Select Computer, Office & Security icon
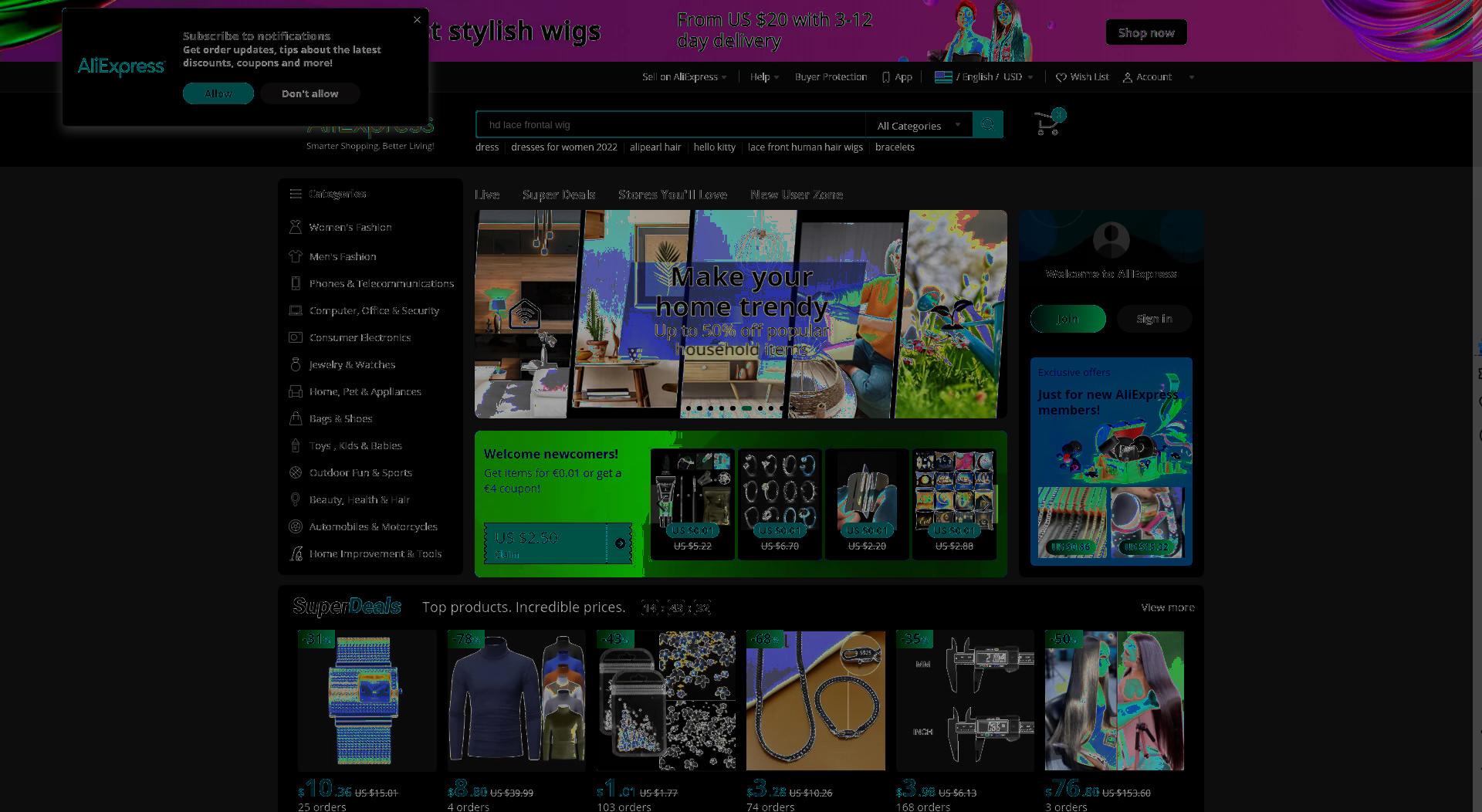This screenshot has width=1482, height=812. pos(295,310)
